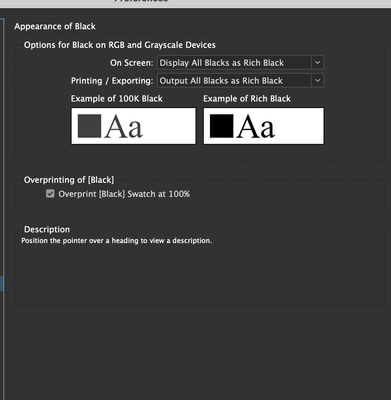Click the Aa sample in Rich Black preview

pyautogui.click(x=256, y=126)
